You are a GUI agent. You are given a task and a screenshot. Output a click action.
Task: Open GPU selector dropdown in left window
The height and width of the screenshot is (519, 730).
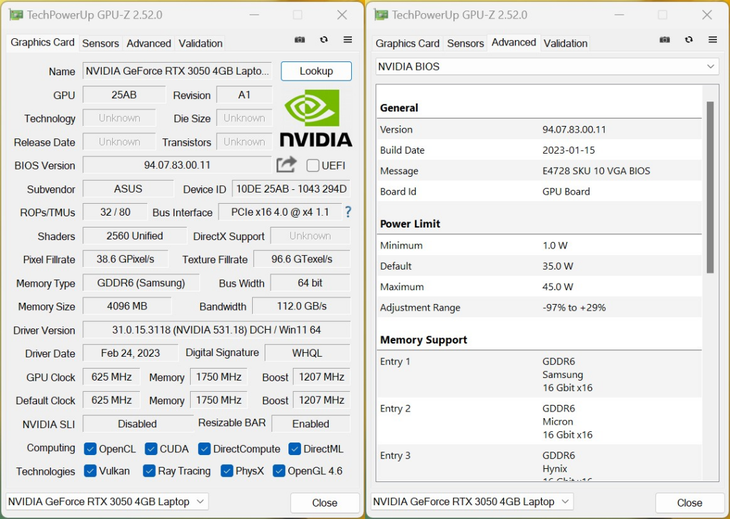pos(107,502)
